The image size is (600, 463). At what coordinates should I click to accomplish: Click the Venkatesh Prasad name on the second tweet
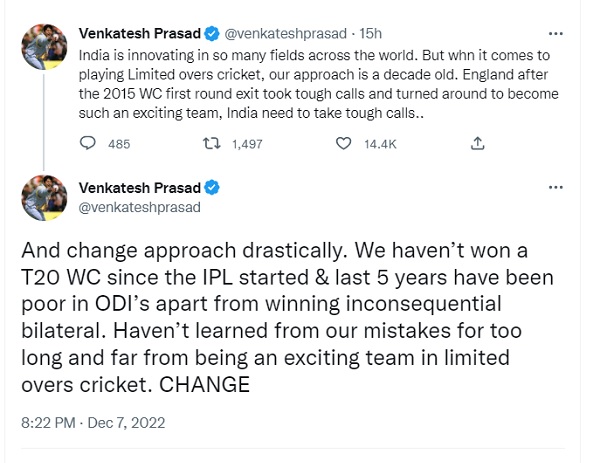tap(138, 187)
